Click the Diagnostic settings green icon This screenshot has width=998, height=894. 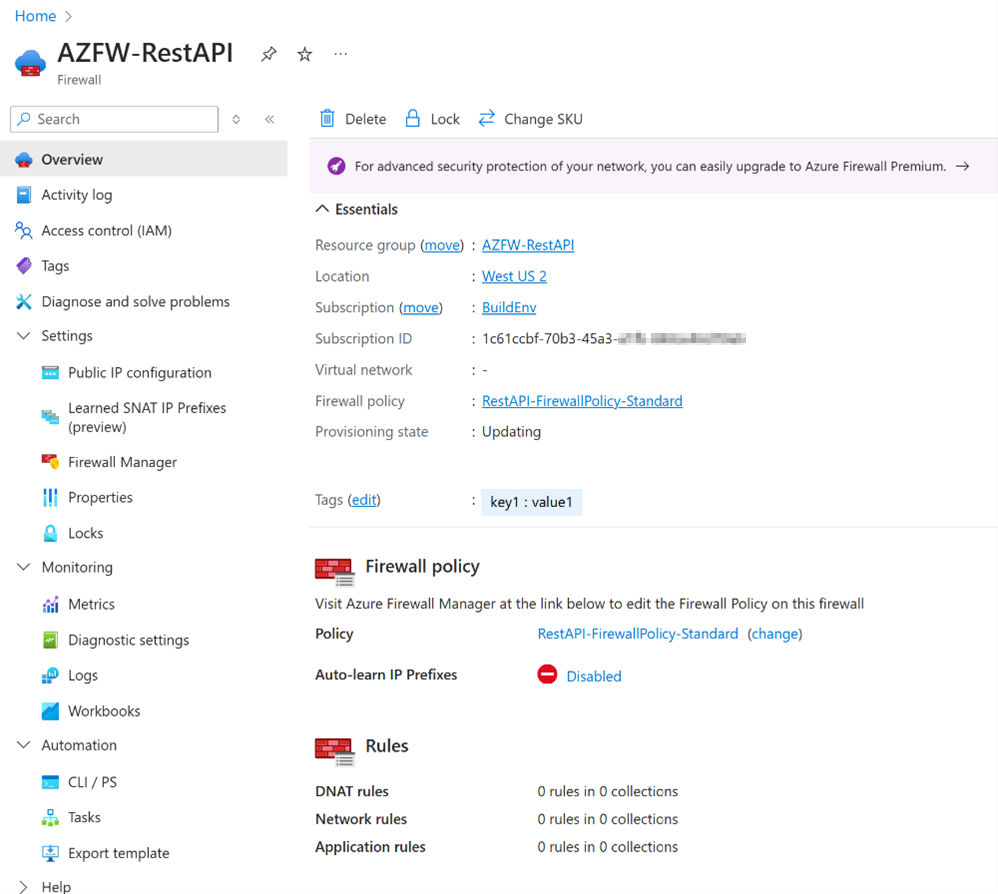pyautogui.click(x=50, y=639)
